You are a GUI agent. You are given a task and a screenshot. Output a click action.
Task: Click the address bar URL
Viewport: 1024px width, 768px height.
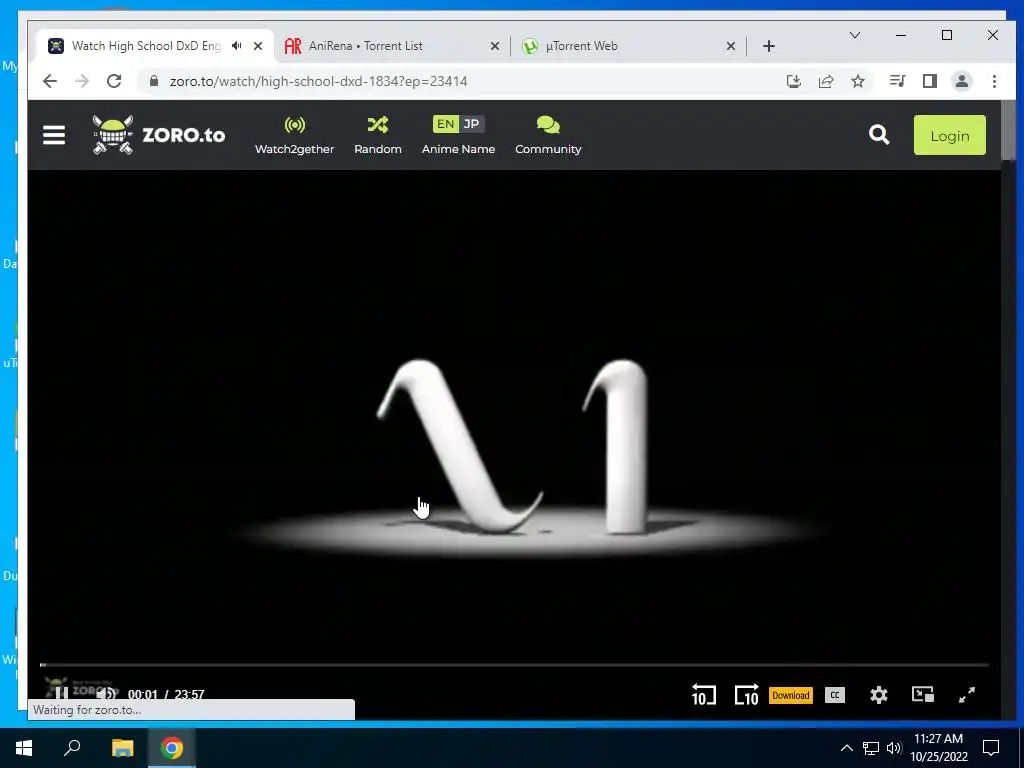[318, 81]
